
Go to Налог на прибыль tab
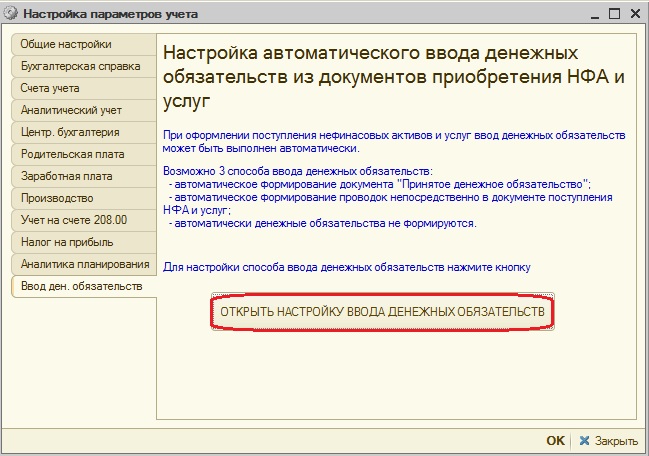click(x=84, y=242)
